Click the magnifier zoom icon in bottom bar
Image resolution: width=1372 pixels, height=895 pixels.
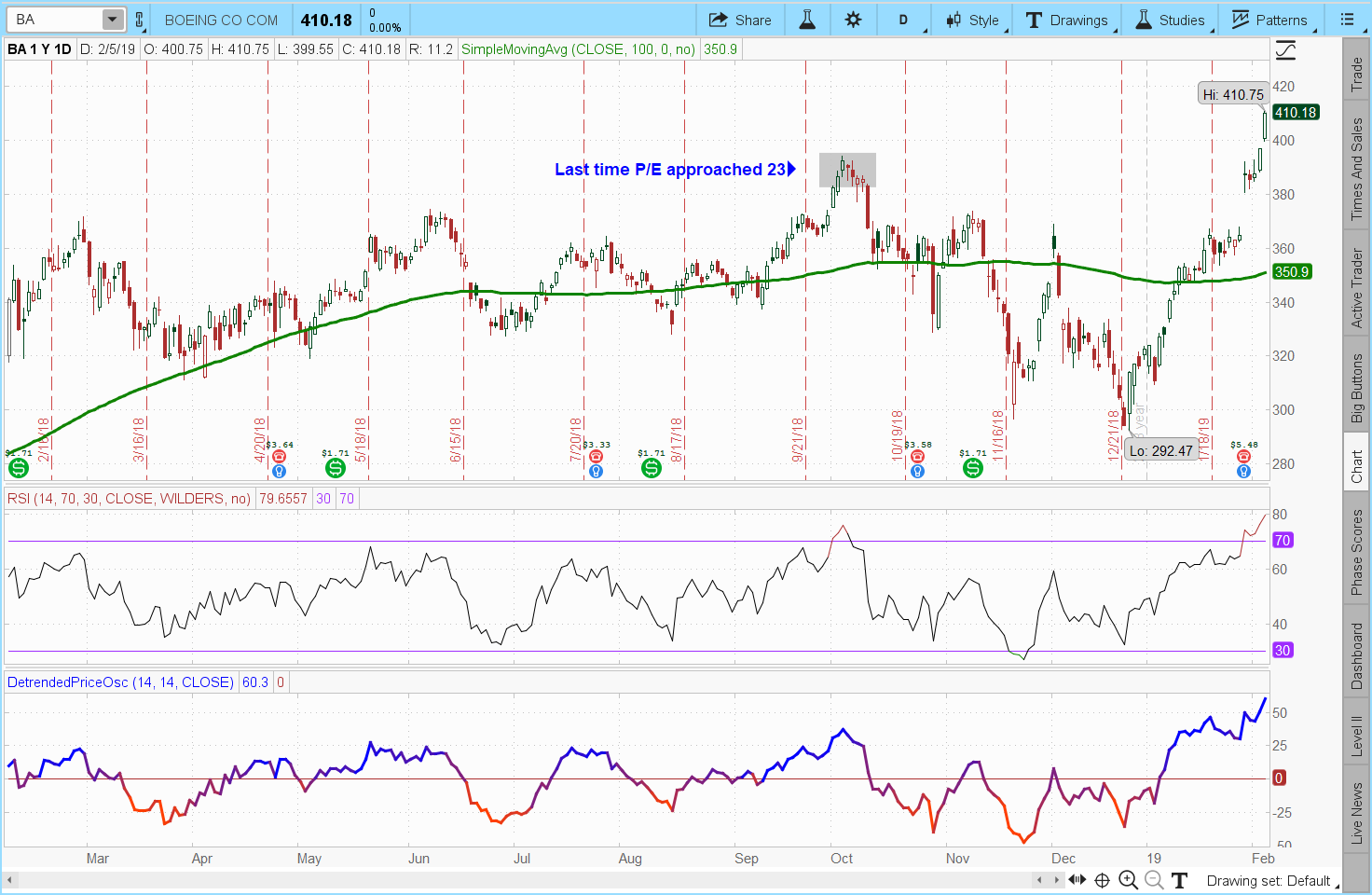click(1128, 880)
